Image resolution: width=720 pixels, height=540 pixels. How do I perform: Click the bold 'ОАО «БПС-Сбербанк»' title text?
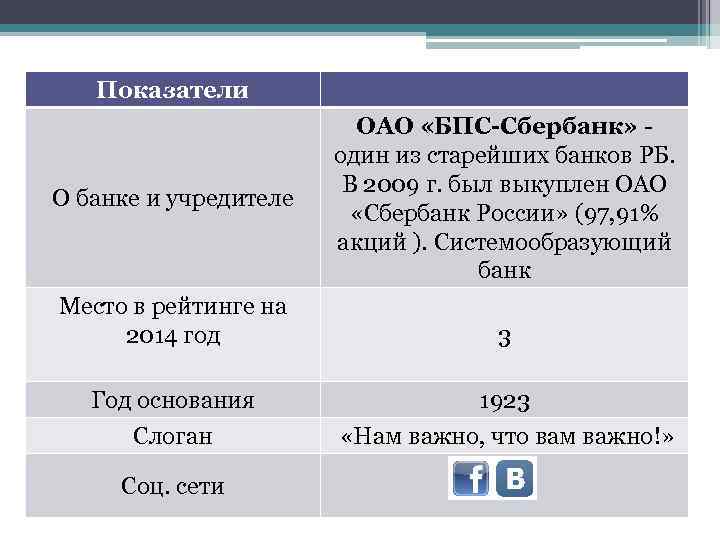pyautogui.click(x=496, y=126)
